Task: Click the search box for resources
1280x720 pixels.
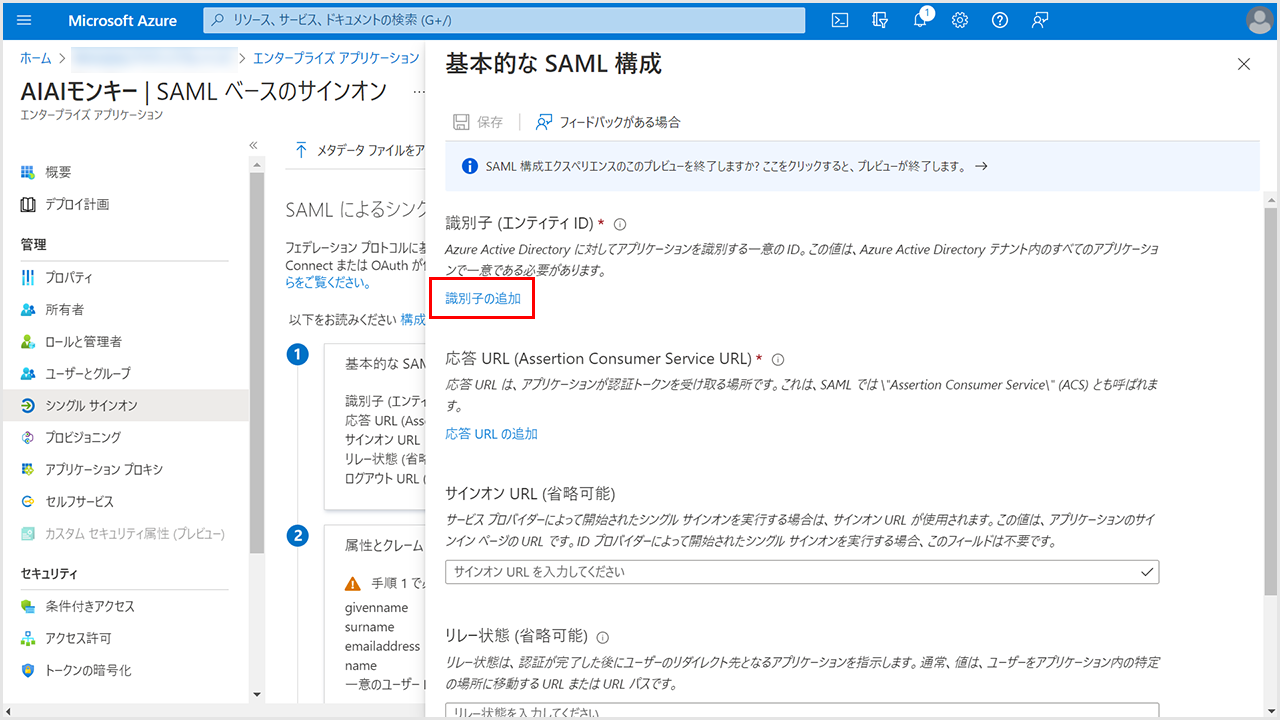Action: coord(505,20)
